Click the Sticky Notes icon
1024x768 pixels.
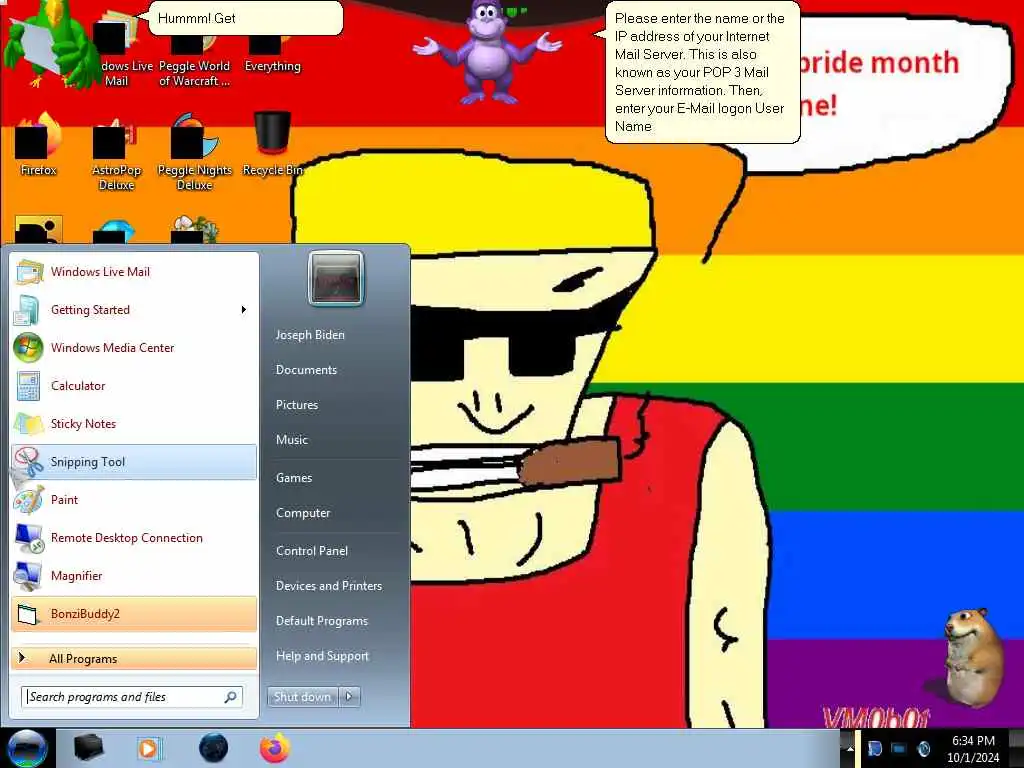pos(29,423)
